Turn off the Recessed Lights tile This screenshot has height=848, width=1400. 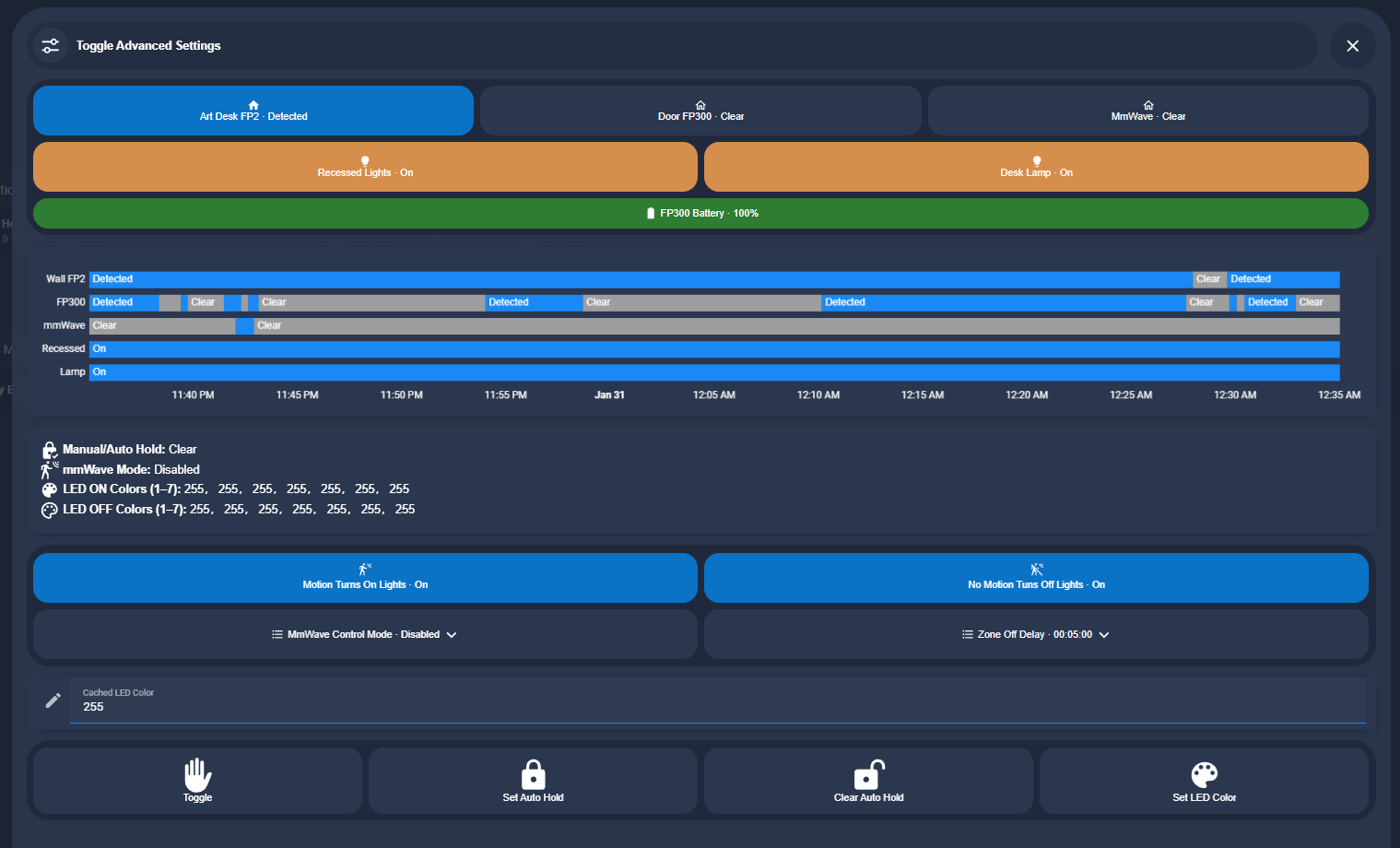click(365, 167)
